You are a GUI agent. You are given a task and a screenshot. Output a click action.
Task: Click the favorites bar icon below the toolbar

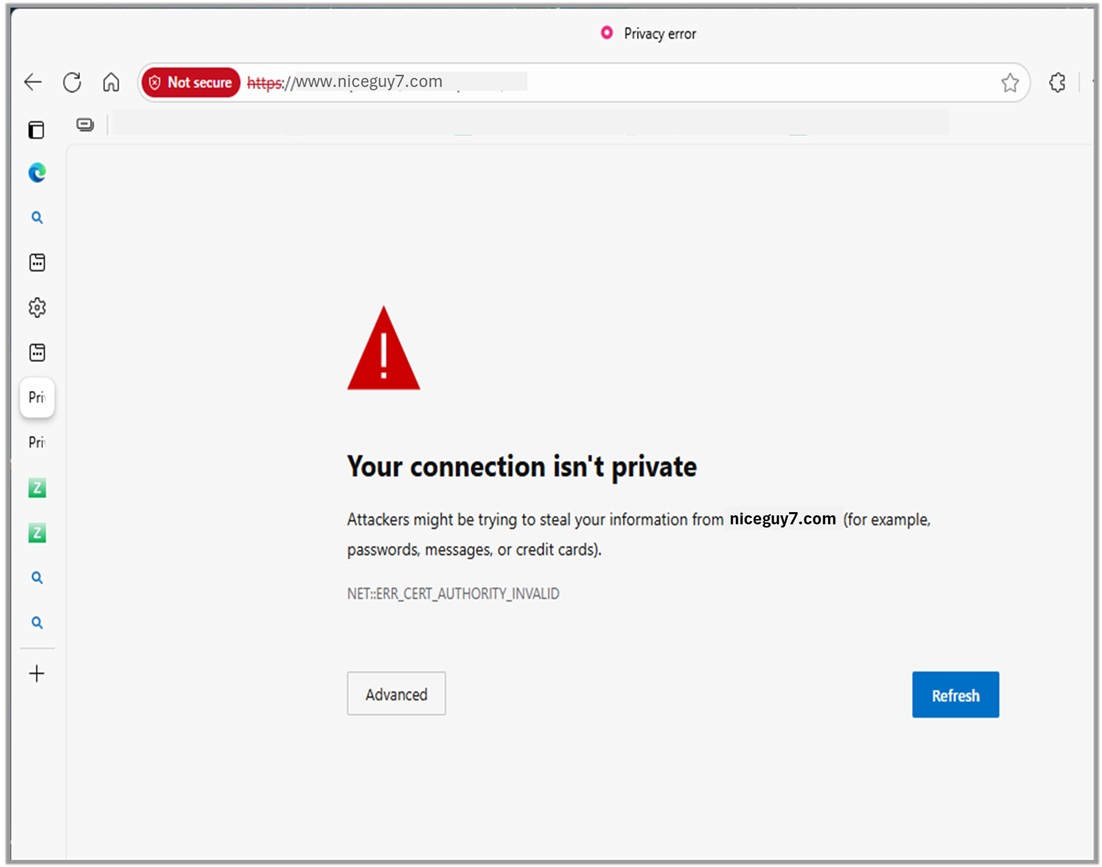pyautogui.click(x=85, y=125)
